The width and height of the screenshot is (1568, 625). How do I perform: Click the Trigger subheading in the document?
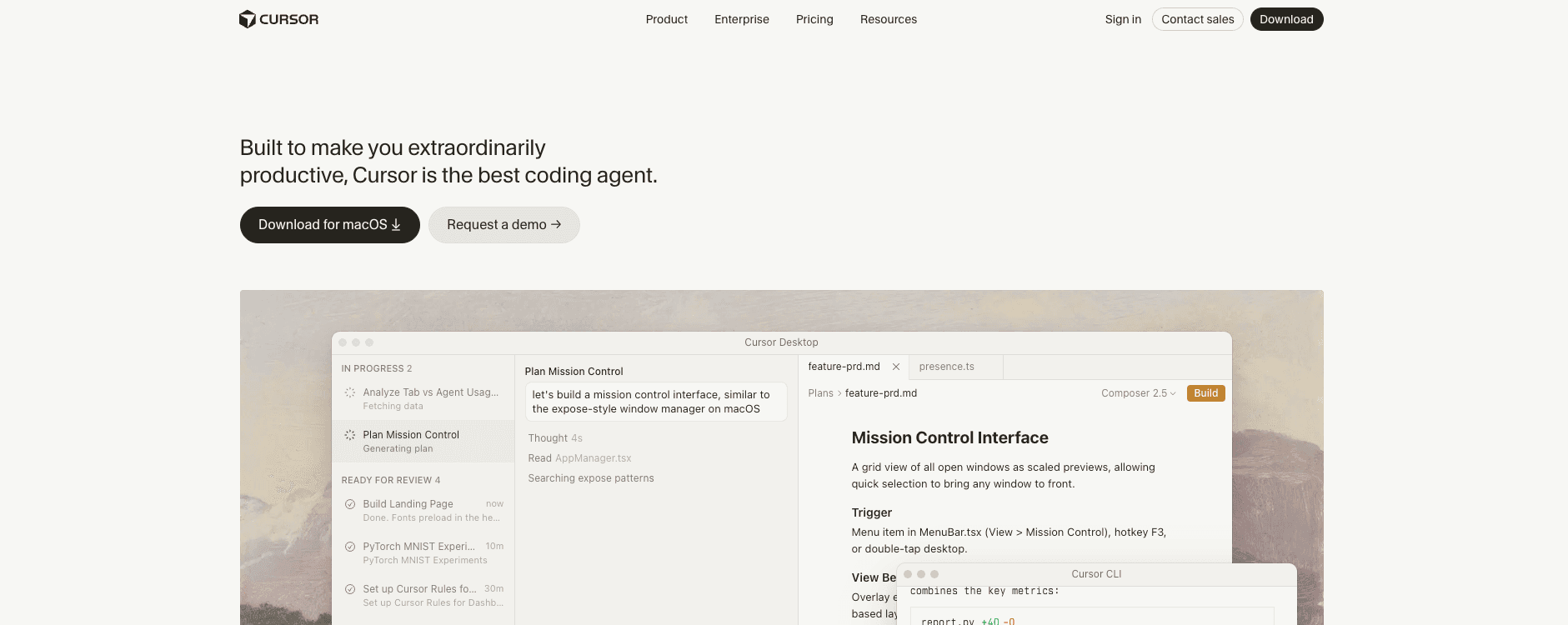(x=871, y=512)
